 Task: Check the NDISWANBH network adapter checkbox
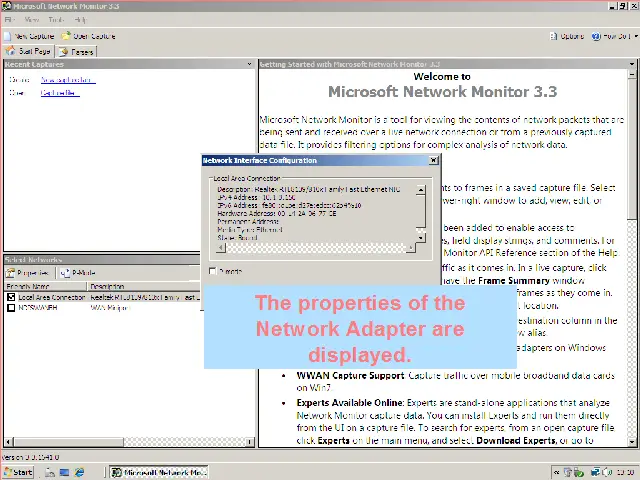click(x=11, y=307)
